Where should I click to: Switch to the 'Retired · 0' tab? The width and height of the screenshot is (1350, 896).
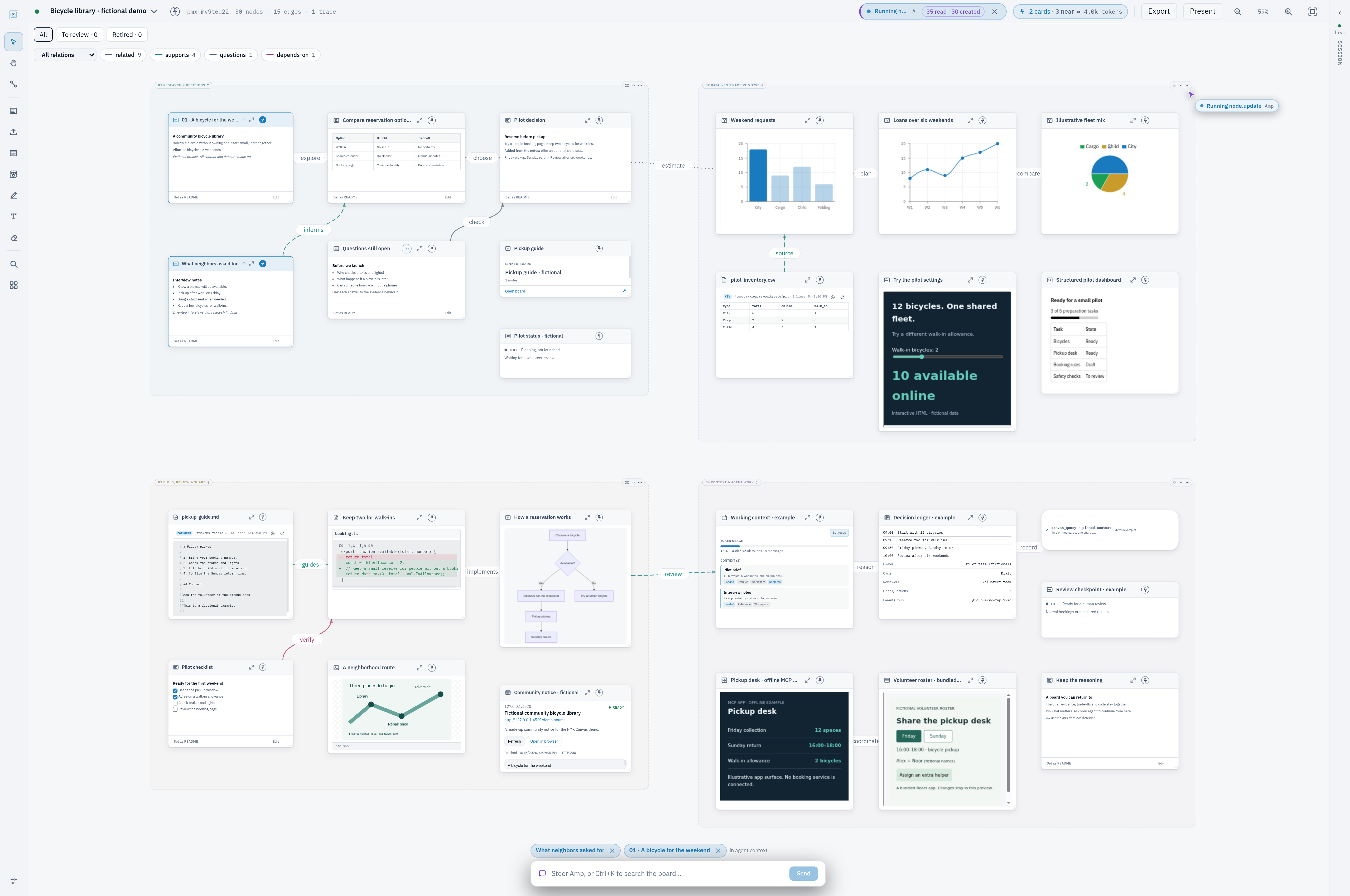[x=127, y=35]
